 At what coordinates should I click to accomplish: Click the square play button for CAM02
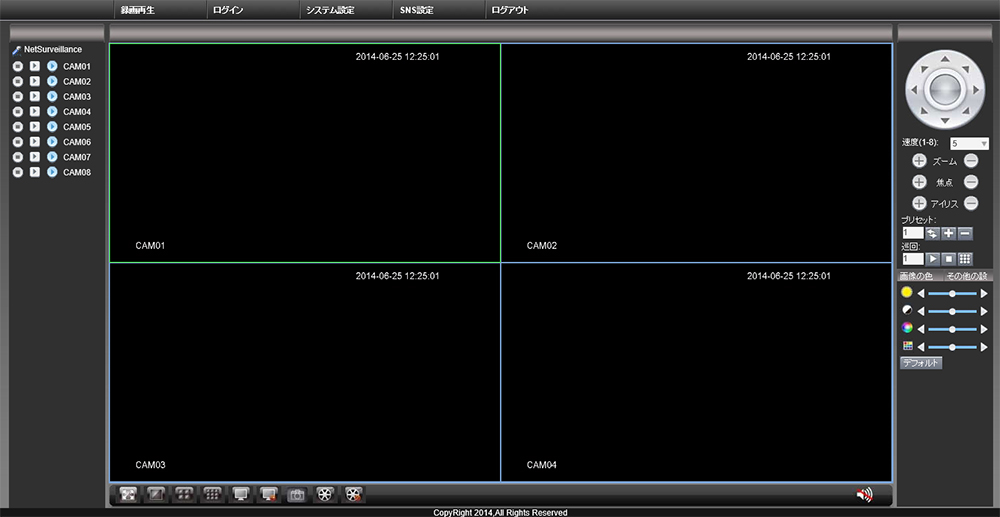click(x=35, y=81)
